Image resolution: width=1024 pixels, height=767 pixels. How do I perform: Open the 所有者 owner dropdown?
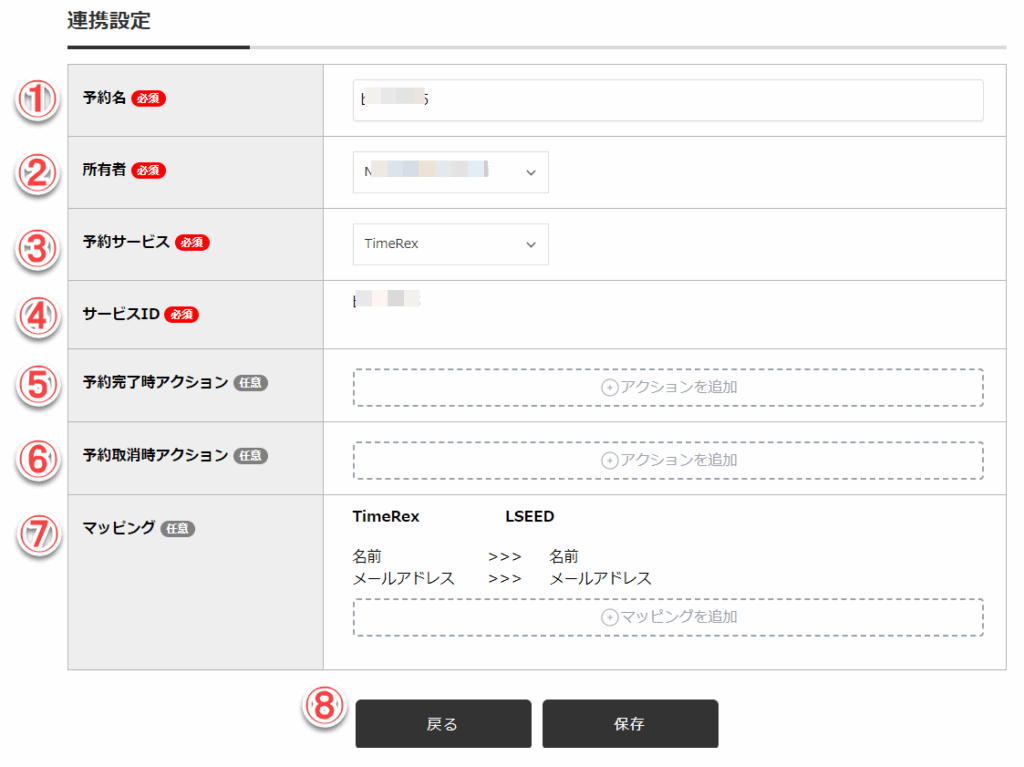pos(450,172)
